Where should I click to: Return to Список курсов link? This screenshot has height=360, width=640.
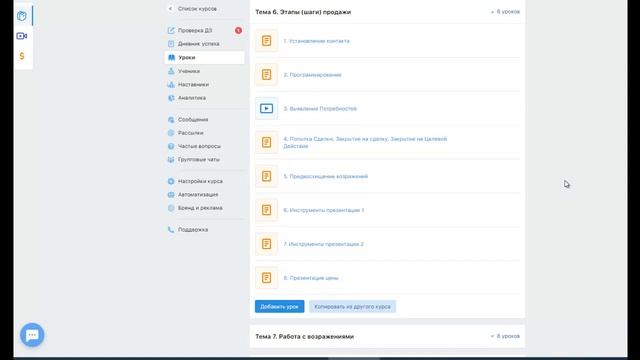coord(197,9)
